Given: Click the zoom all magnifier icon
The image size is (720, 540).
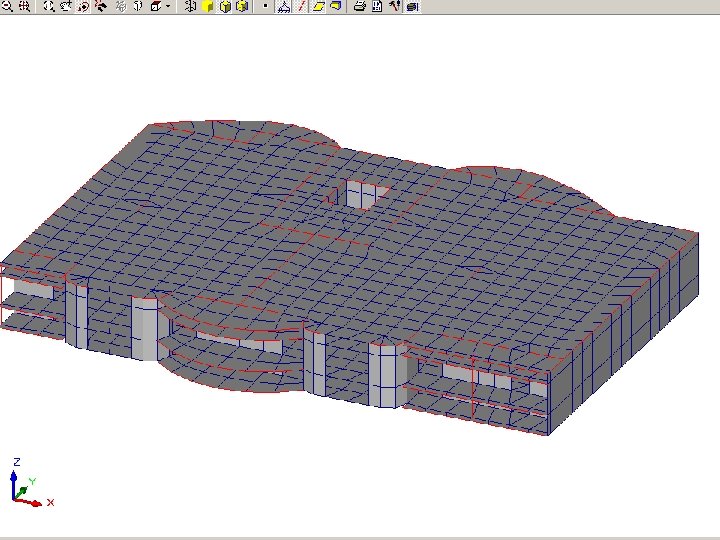Looking at the screenshot, I should [49, 6].
